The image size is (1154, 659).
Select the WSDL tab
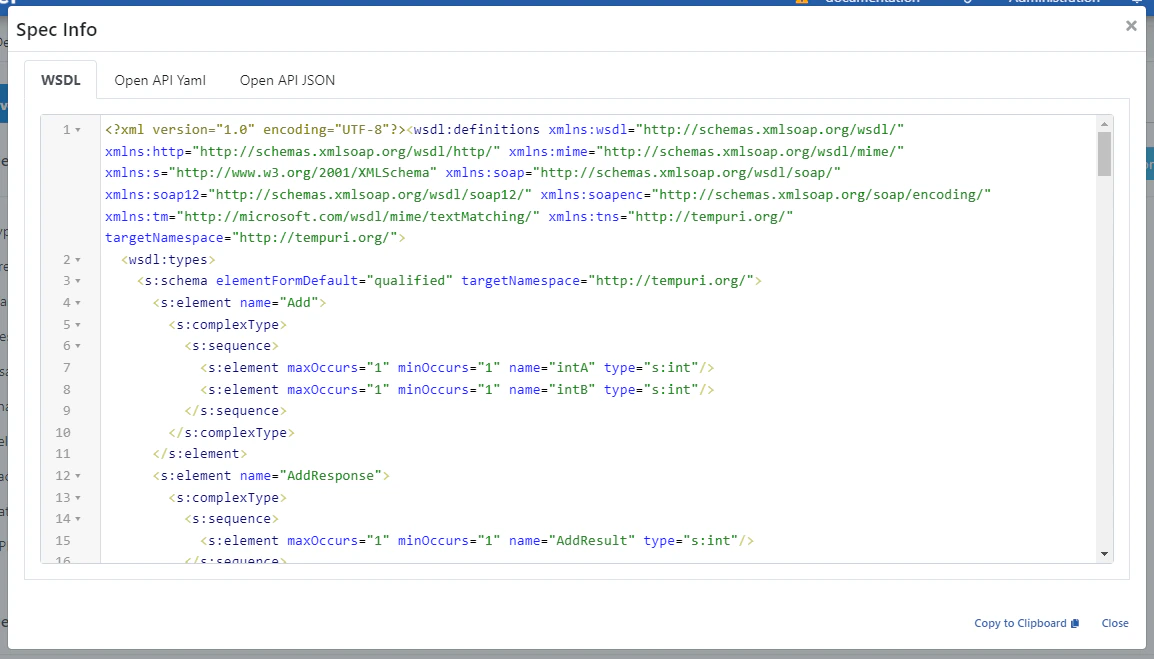click(61, 79)
